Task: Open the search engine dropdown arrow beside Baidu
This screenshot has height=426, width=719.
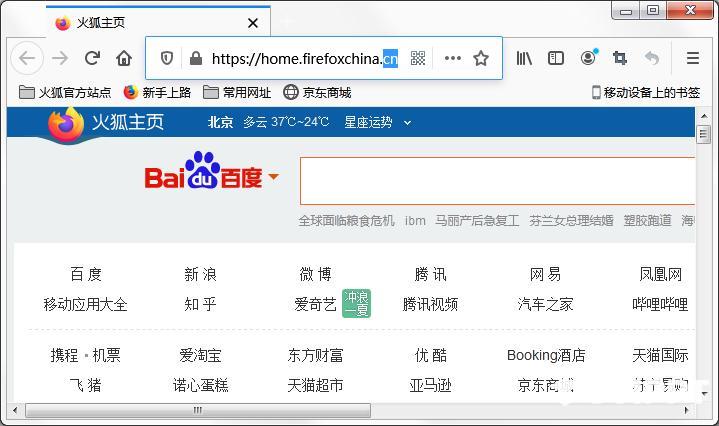Action: [273, 176]
